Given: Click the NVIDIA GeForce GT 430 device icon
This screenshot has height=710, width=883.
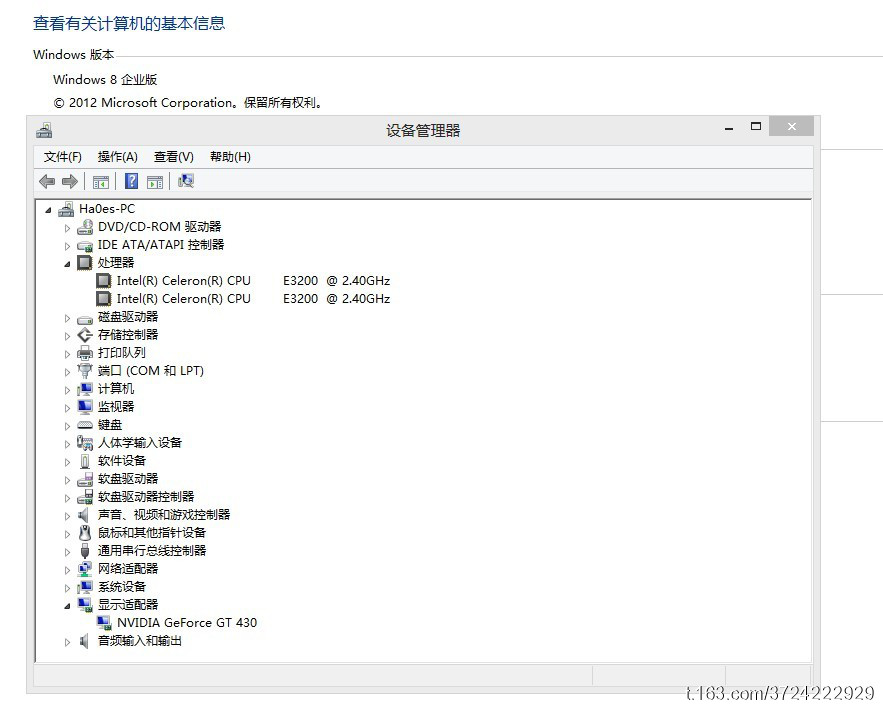Looking at the screenshot, I should pos(104,623).
